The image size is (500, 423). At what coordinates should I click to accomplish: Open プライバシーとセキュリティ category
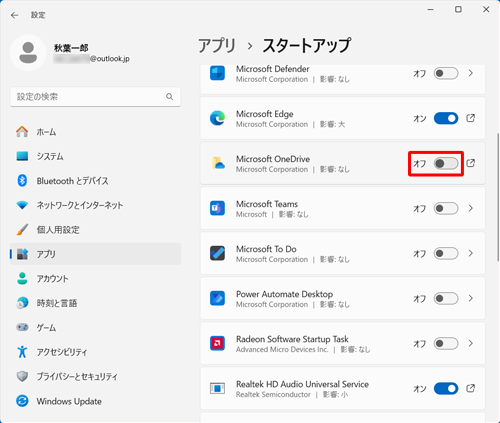tap(95, 376)
